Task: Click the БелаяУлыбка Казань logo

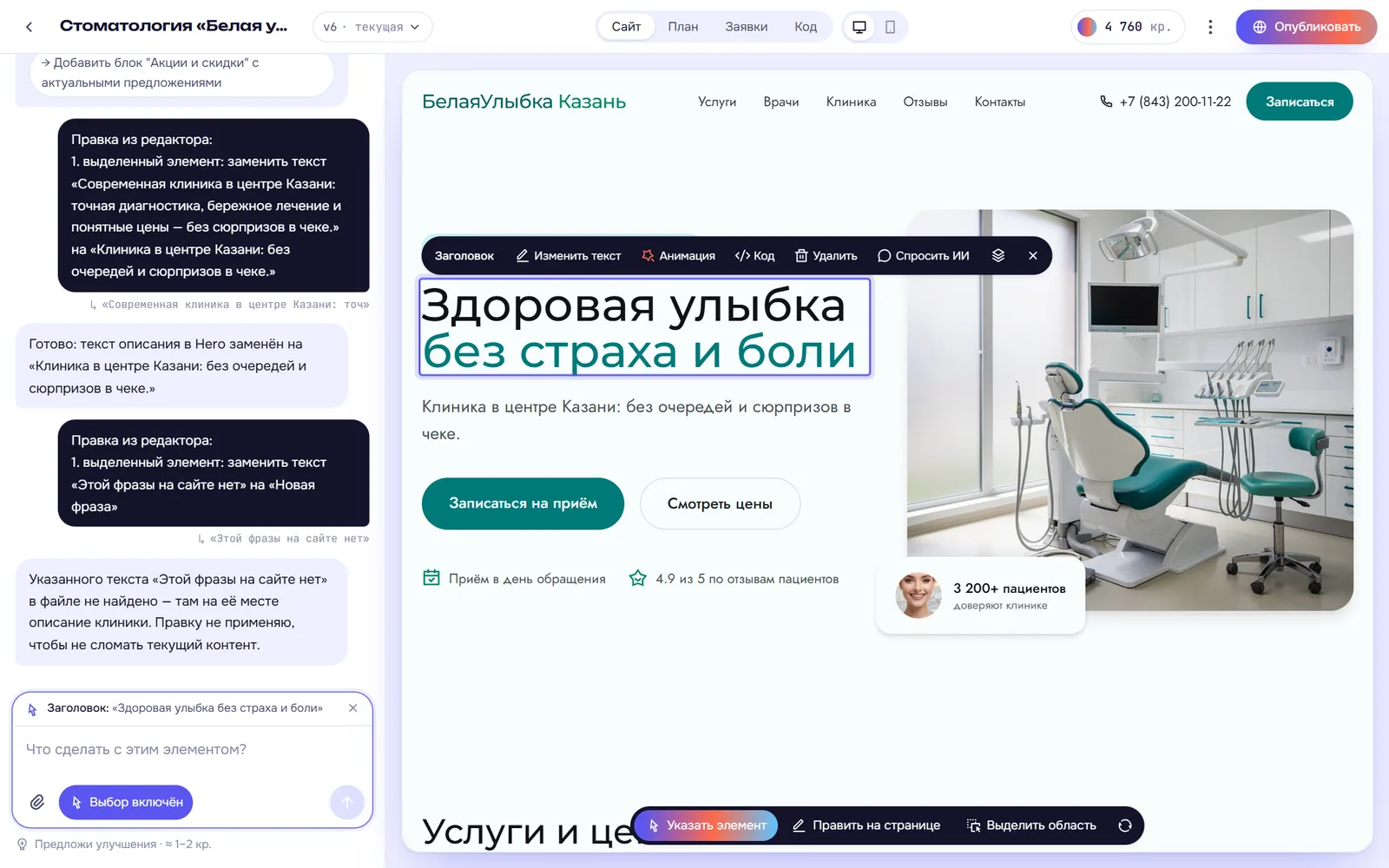Action: [523, 102]
